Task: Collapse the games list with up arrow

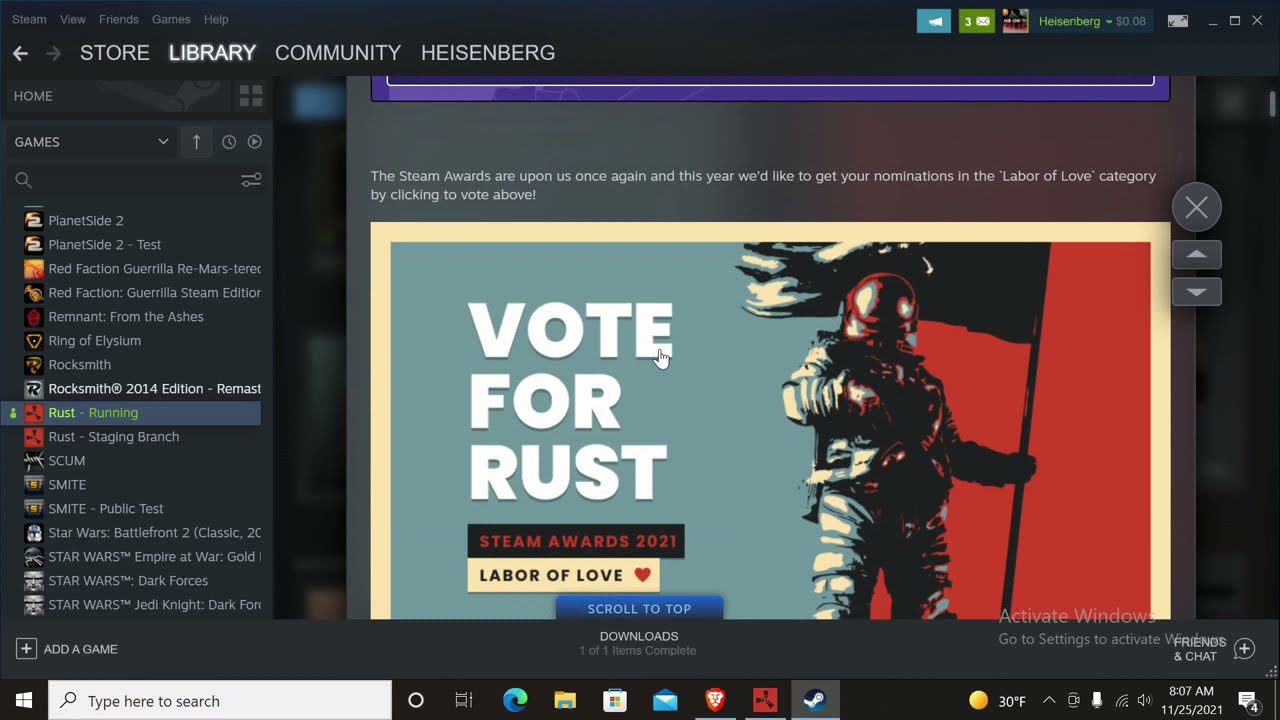Action: (x=196, y=142)
